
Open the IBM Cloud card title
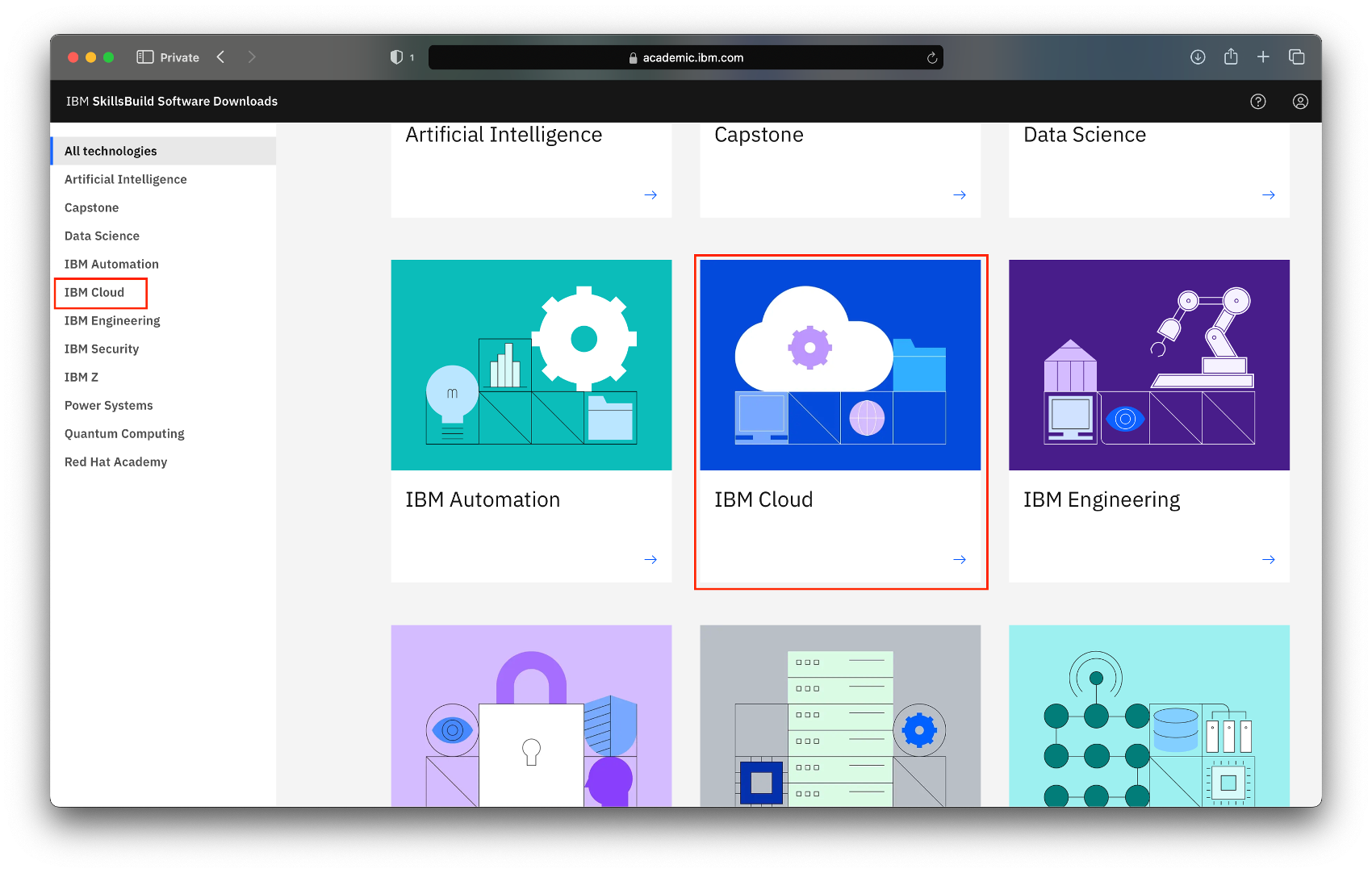[763, 499]
